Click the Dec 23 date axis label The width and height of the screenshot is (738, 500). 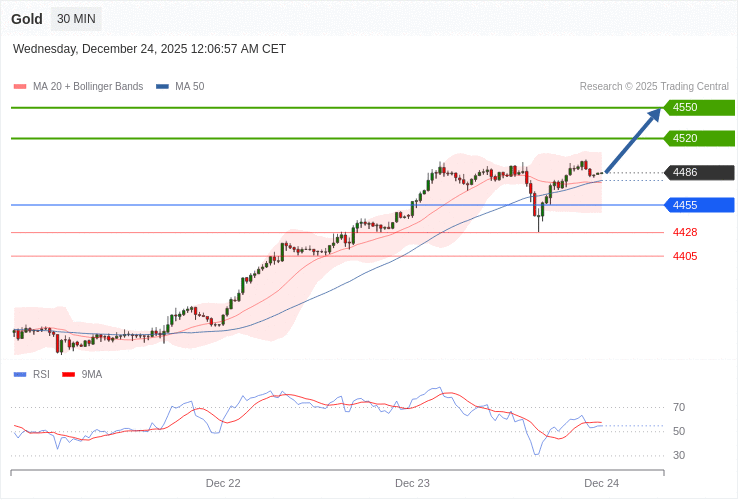tap(412, 483)
